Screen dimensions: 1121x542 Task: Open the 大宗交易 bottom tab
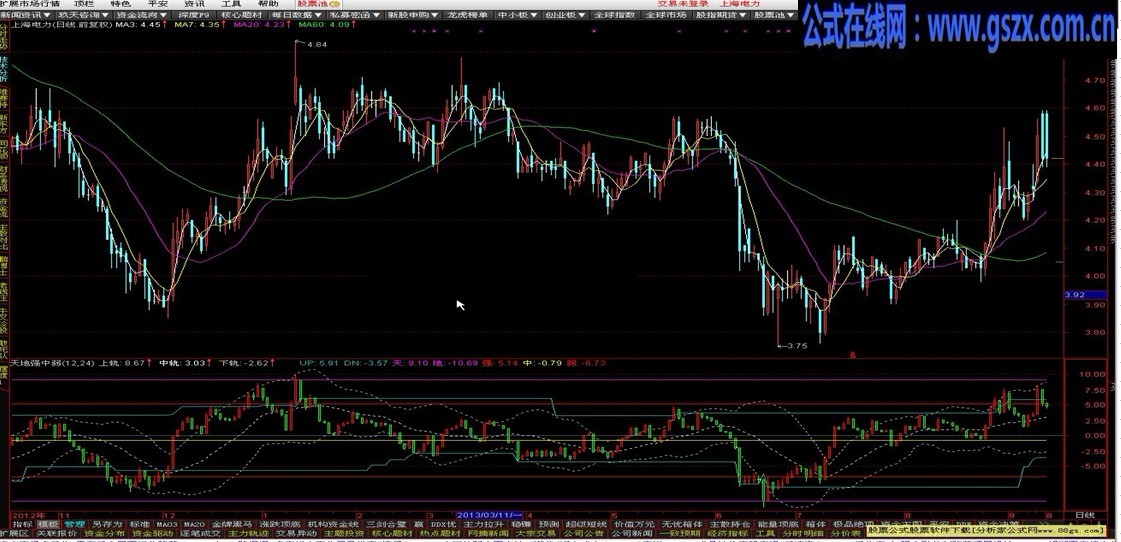(x=535, y=533)
